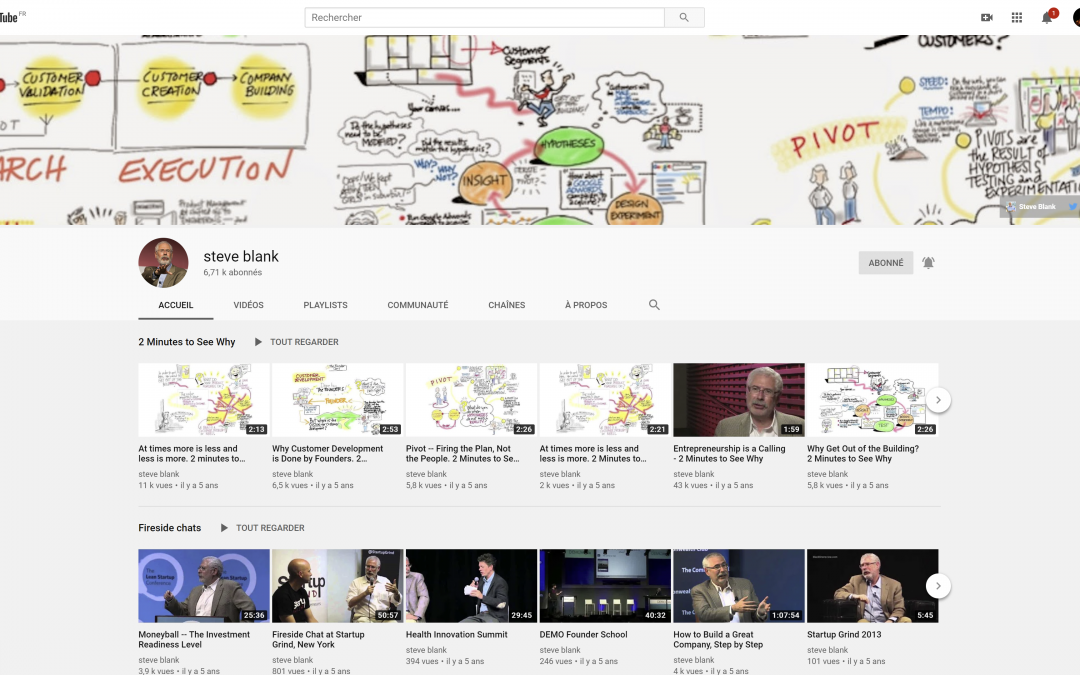Play all icon for Fireside chats

(224, 528)
